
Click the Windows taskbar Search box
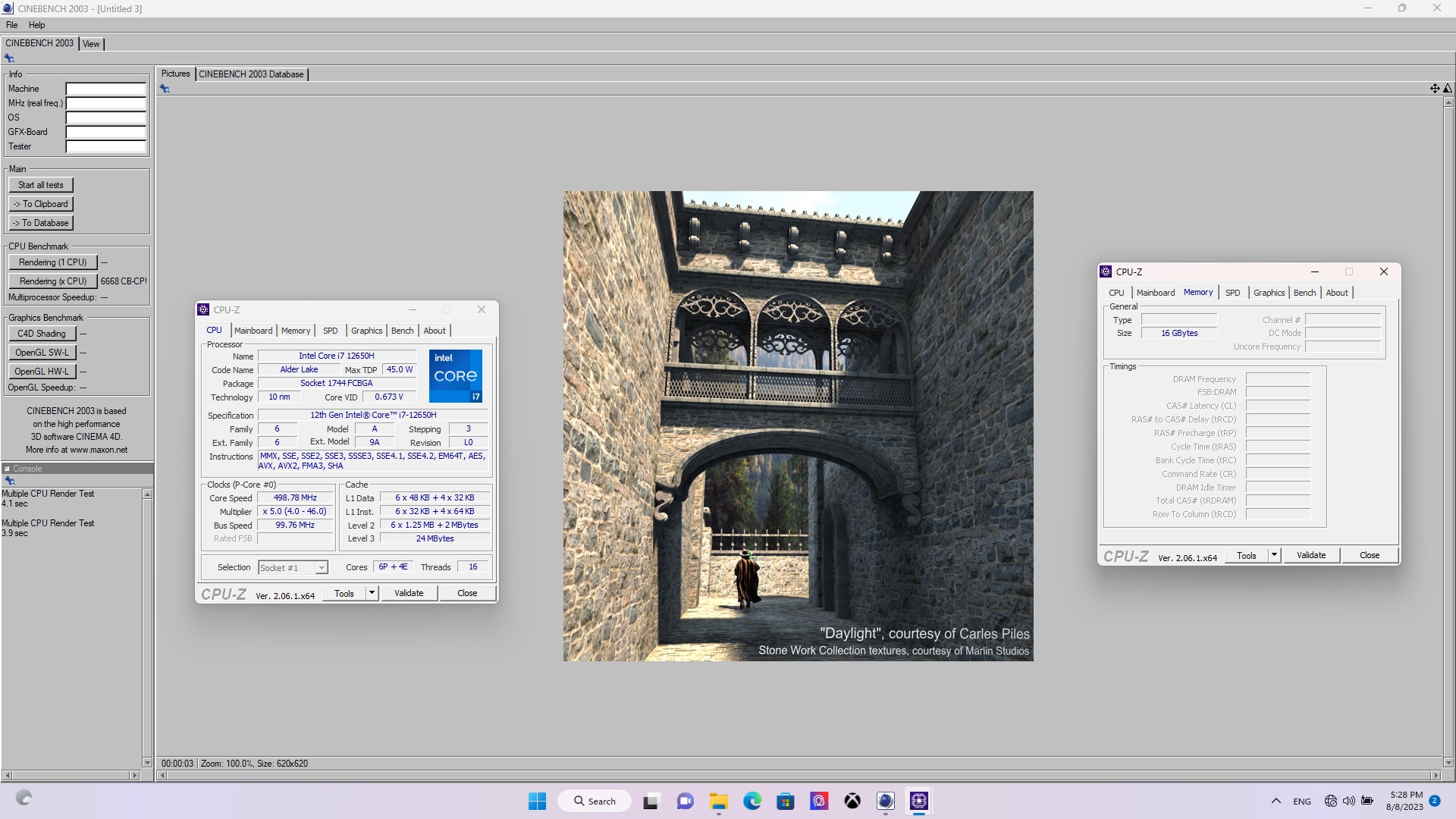pos(594,801)
